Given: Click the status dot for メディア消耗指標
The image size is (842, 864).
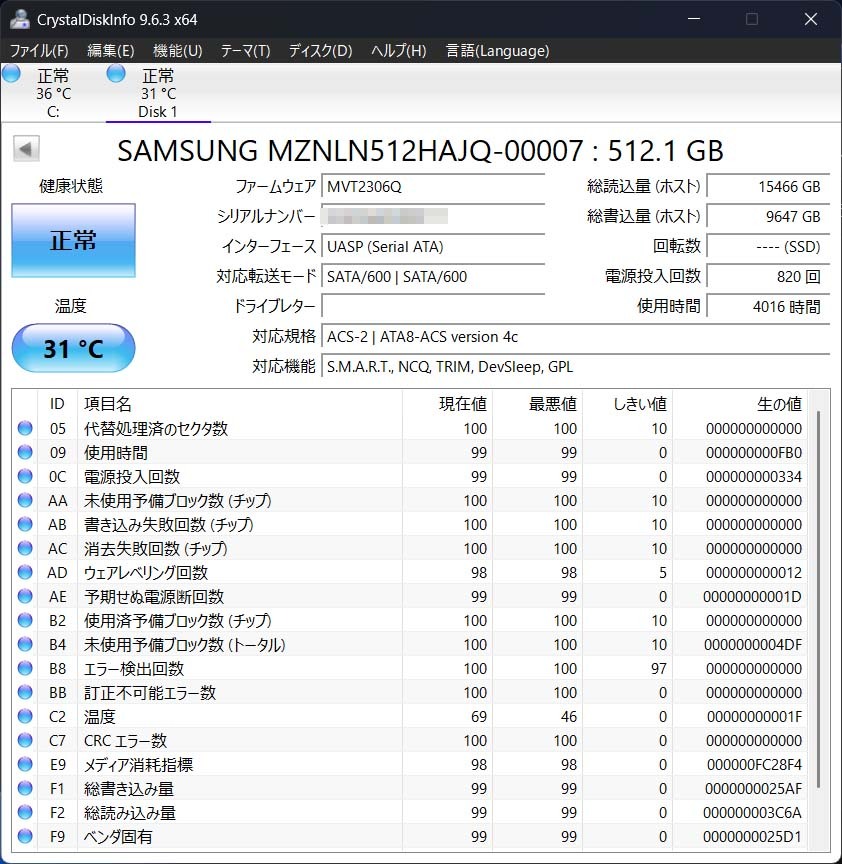Looking at the screenshot, I should tap(25, 765).
